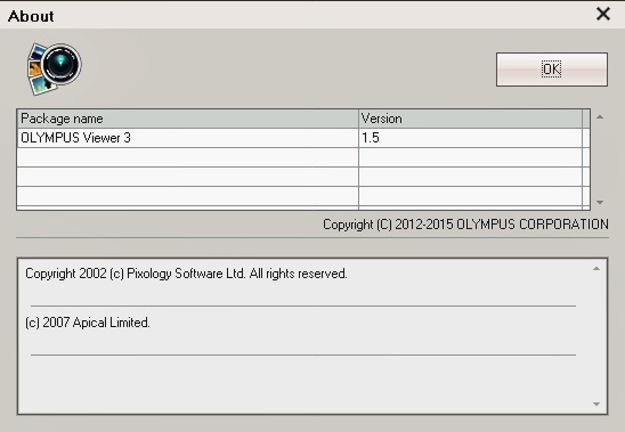625x432 pixels.
Task: Click divider between Package name and Version headers
Action: pos(358,119)
